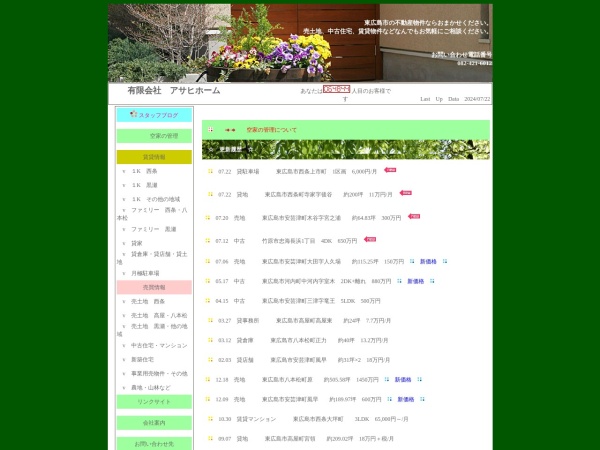Click the new badge on 貸駐車場 西条上市町 row
The height and width of the screenshot is (450, 600).
390,170
